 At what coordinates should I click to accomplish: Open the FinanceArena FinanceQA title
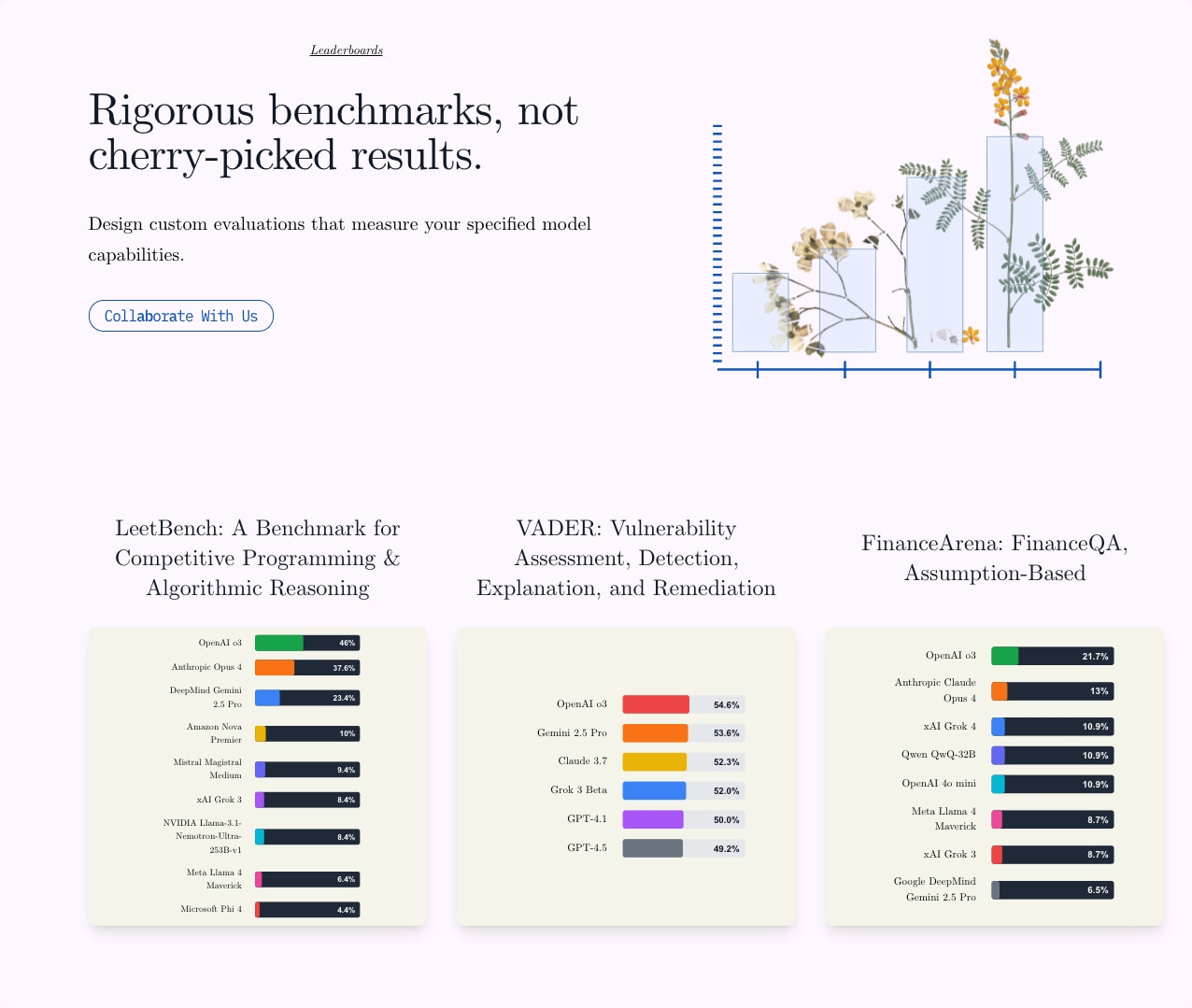[x=995, y=558]
